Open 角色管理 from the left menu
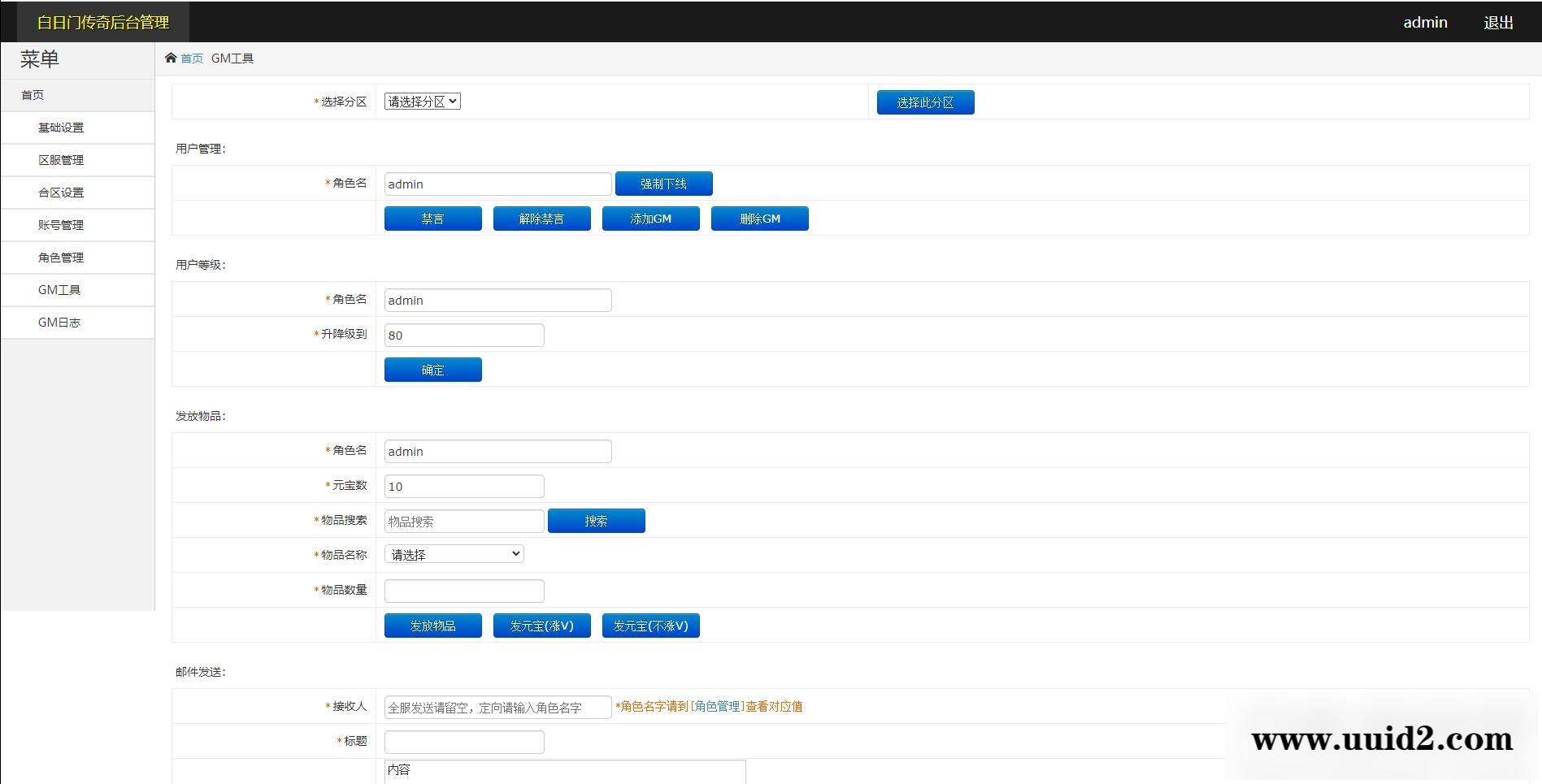 59,258
